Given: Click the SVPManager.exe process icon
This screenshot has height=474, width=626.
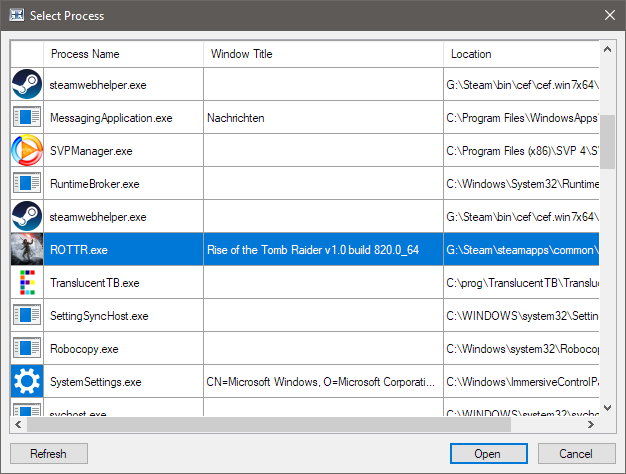Looking at the screenshot, I should (x=27, y=150).
